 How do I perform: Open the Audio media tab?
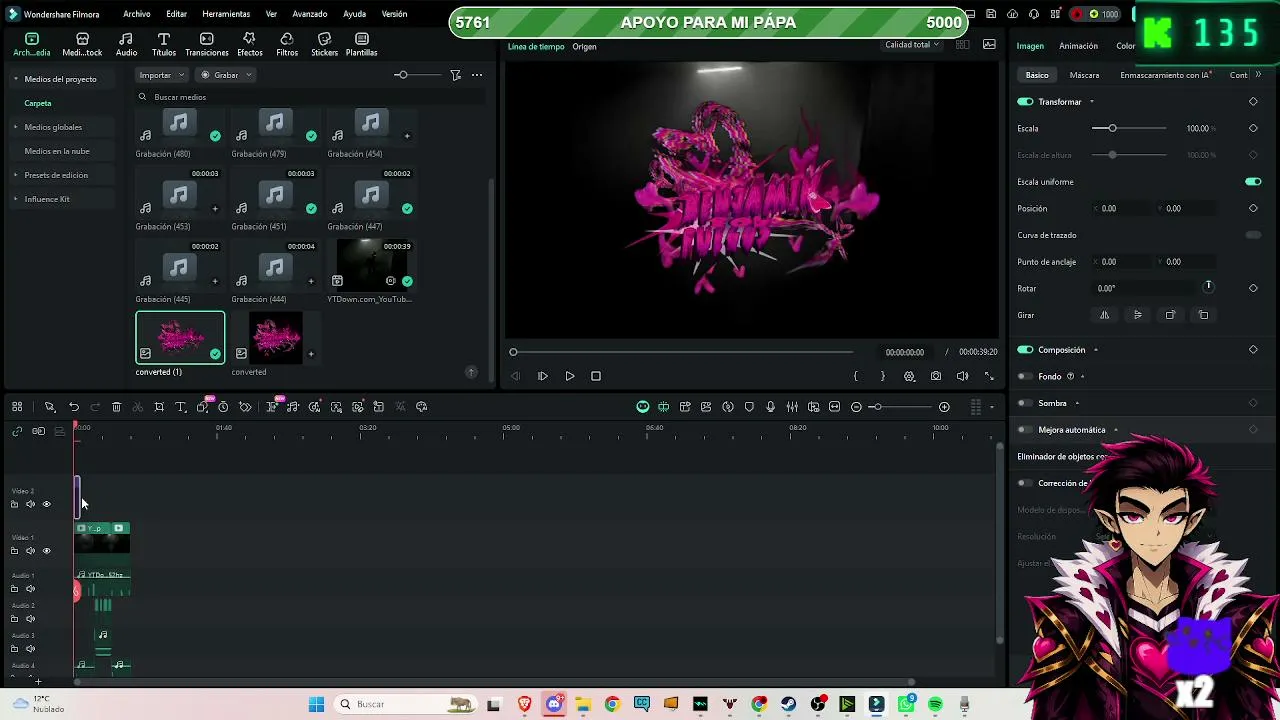[x=126, y=44]
